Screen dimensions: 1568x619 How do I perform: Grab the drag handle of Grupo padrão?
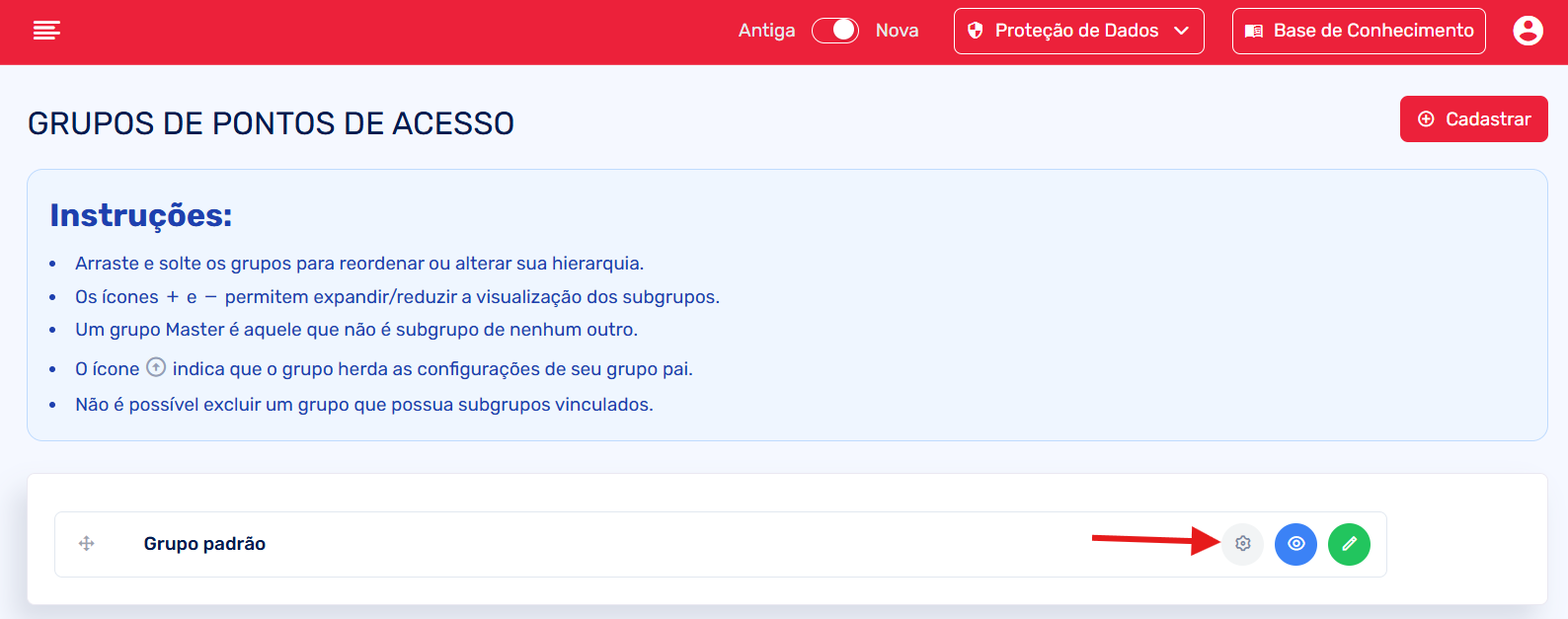pyautogui.click(x=87, y=544)
